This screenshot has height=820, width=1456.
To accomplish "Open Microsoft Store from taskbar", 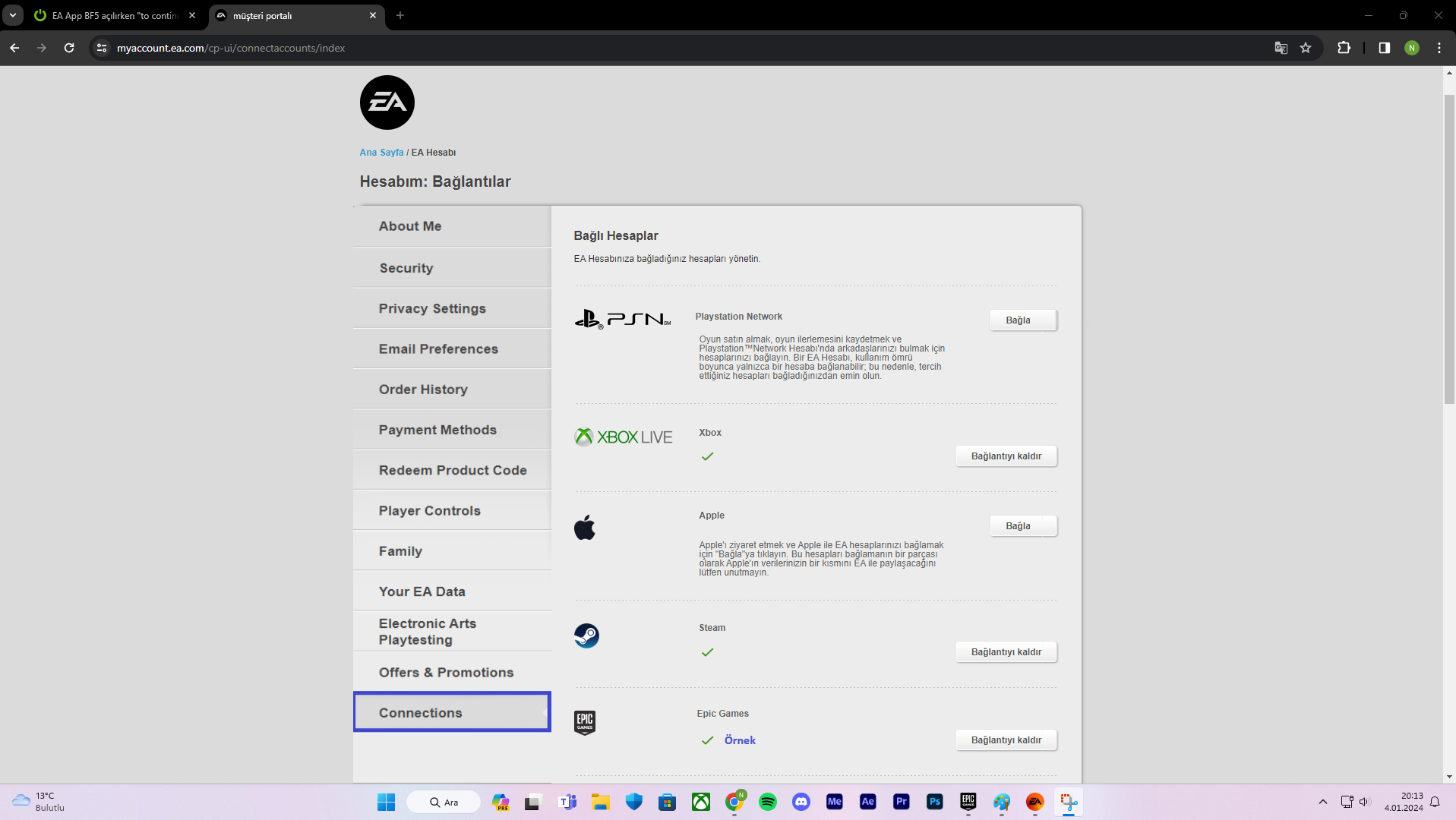I will point(668,802).
